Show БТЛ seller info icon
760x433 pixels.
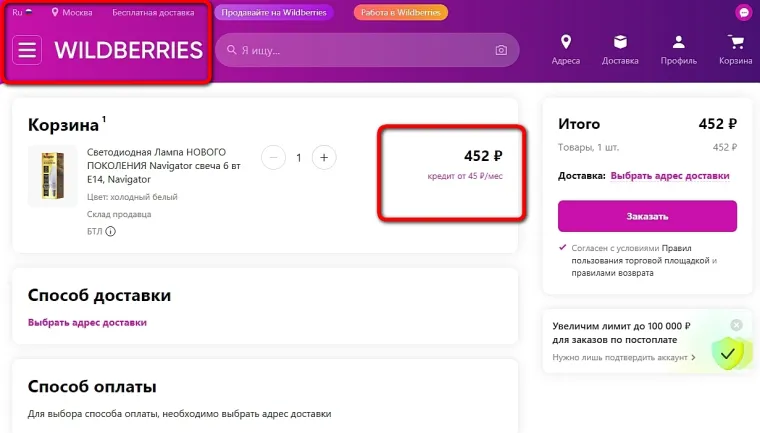pos(110,232)
